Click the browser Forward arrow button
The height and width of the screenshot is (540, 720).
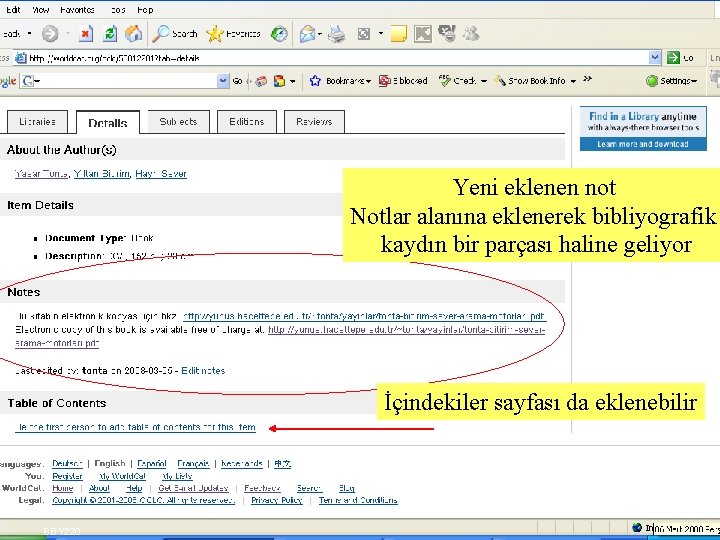50,34
